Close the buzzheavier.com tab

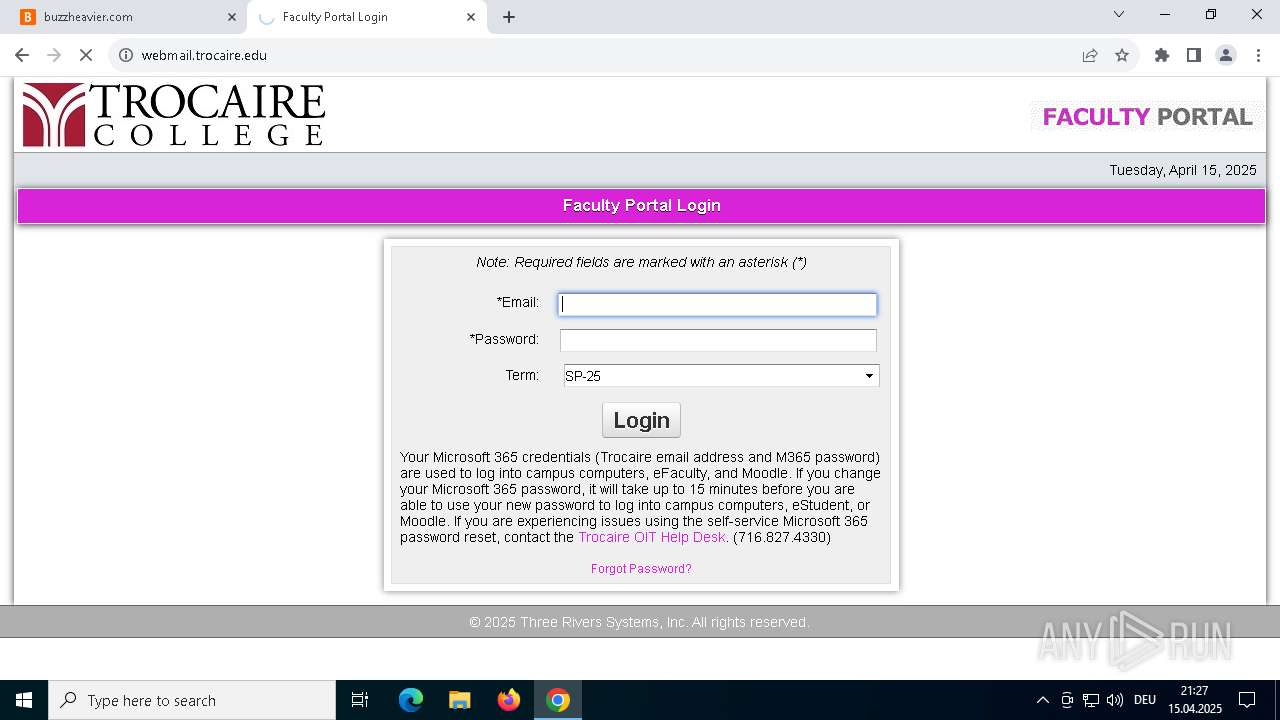[232, 17]
